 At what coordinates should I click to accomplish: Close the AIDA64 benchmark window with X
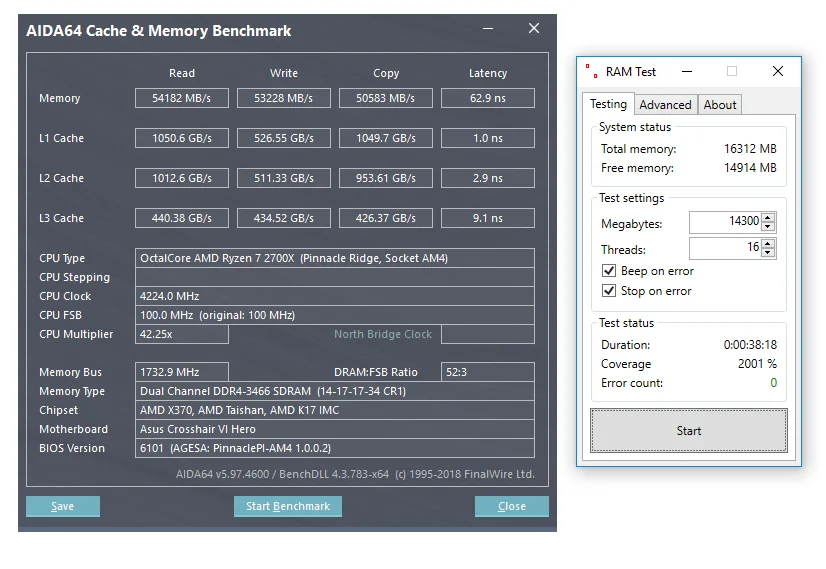click(534, 28)
